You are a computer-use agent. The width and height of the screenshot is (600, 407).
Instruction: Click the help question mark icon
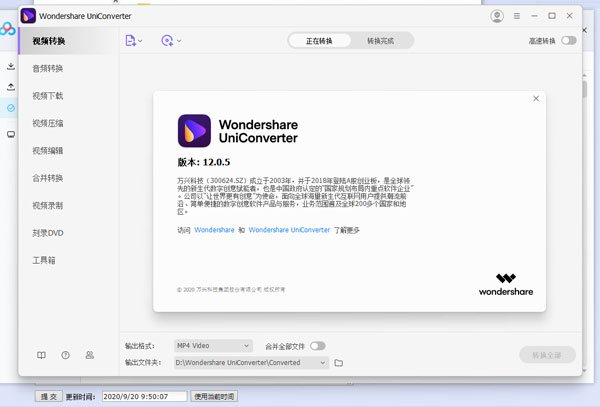pos(65,355)
